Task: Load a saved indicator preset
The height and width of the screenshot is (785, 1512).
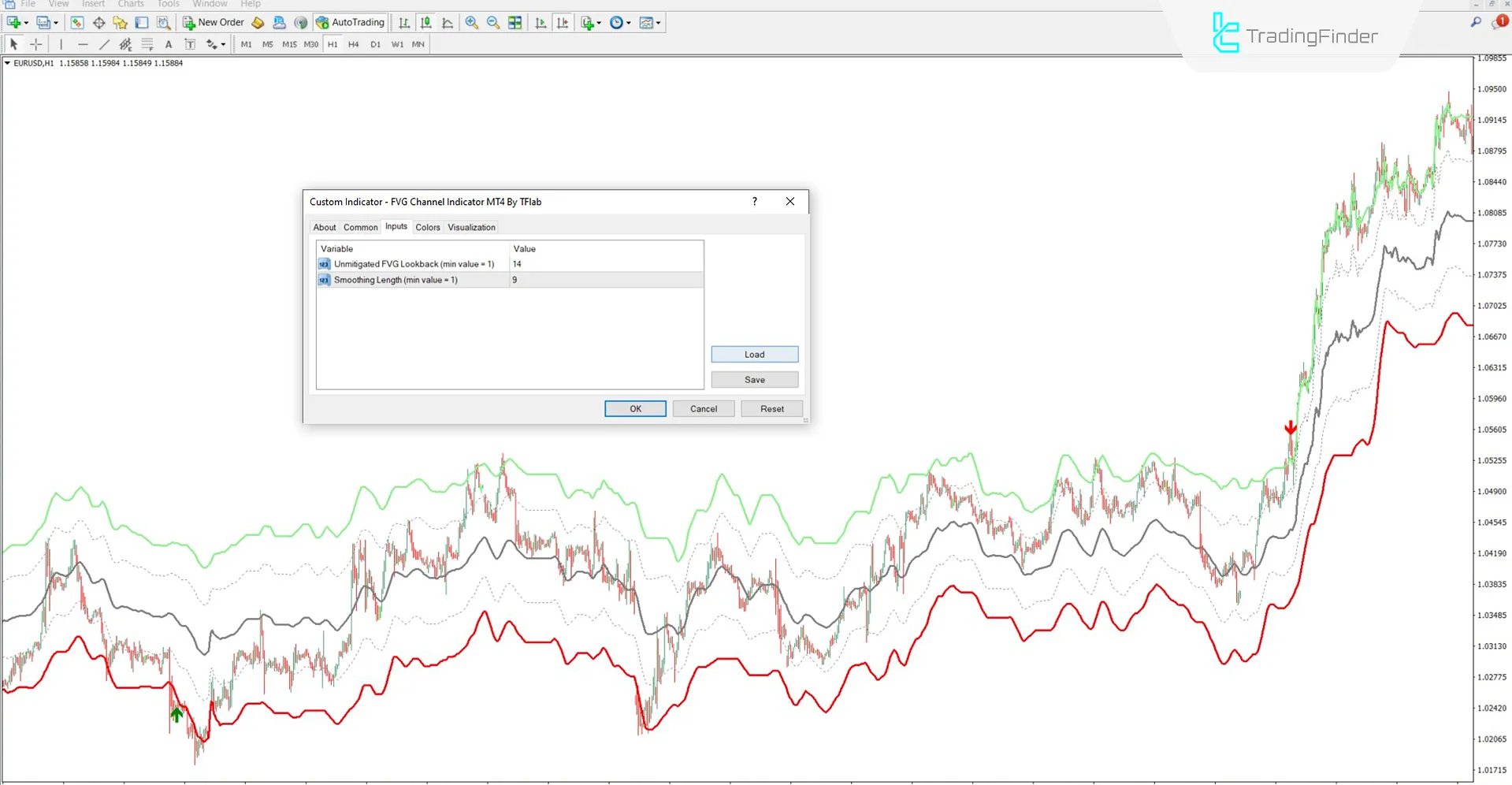Action: 754,354
